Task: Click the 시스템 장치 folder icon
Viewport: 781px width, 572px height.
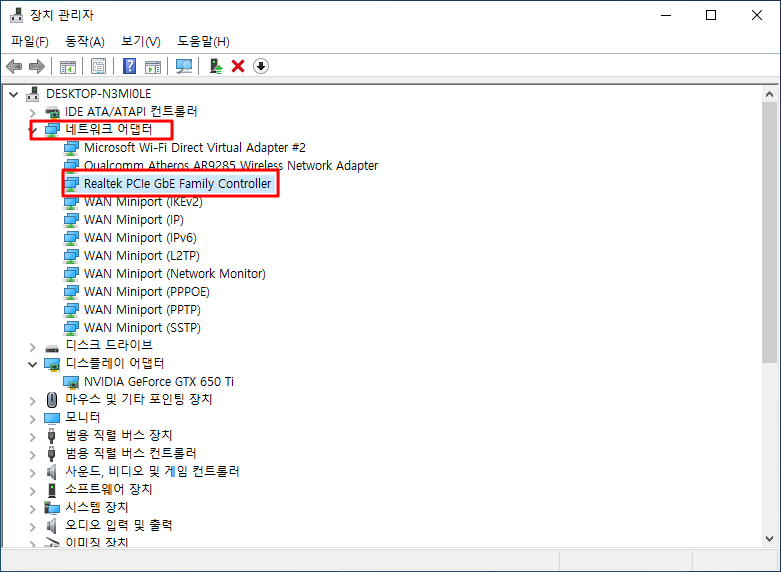Action: [x=52, y=508]
